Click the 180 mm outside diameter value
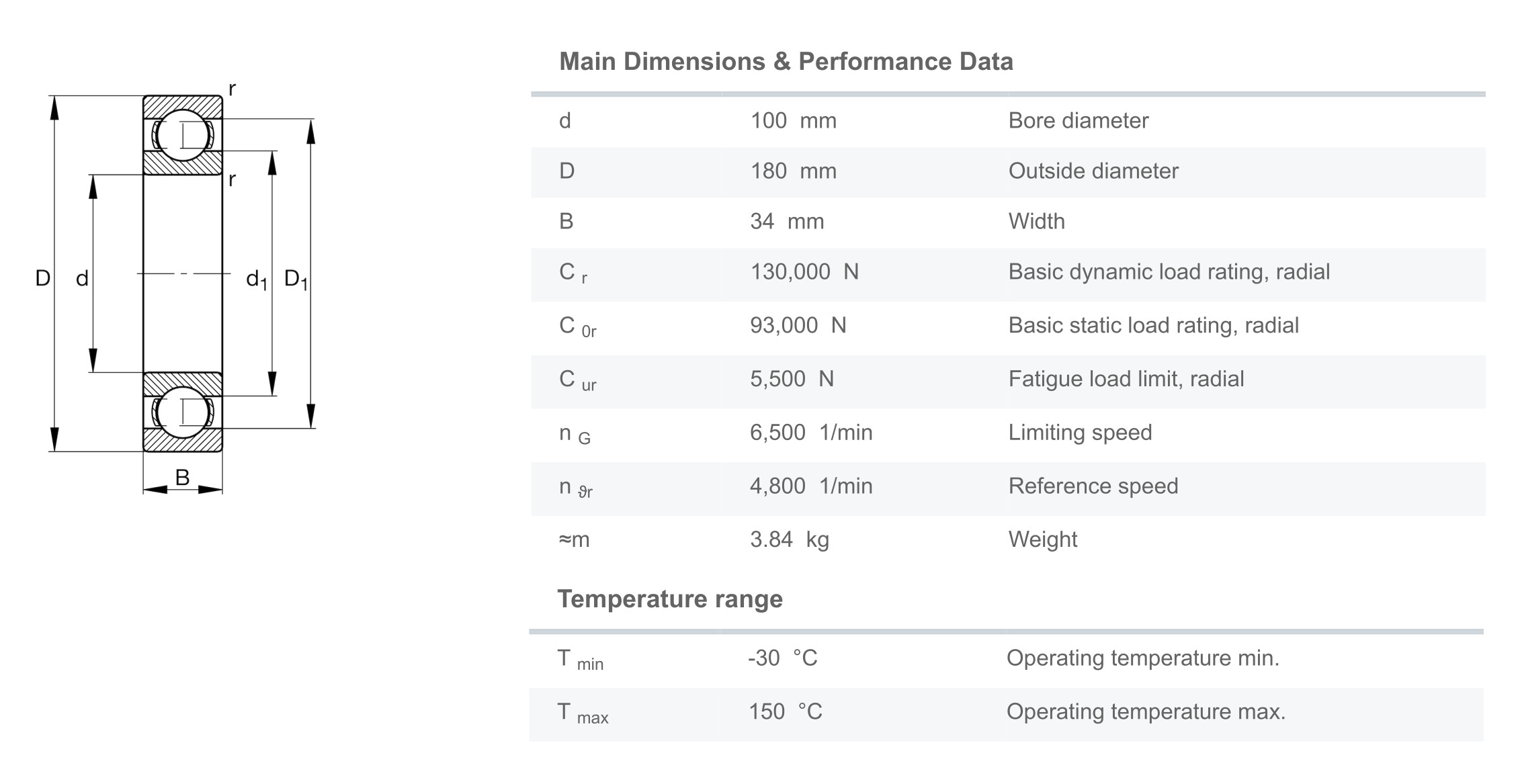 (x=793, y=171)
